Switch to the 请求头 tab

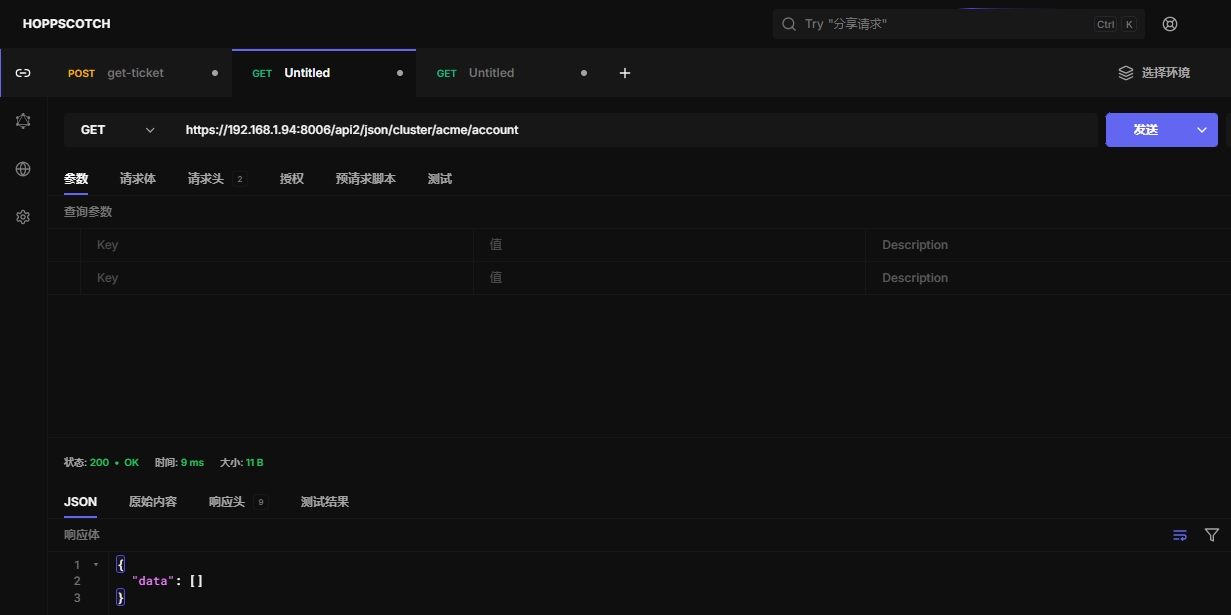[x=206, y=179]
